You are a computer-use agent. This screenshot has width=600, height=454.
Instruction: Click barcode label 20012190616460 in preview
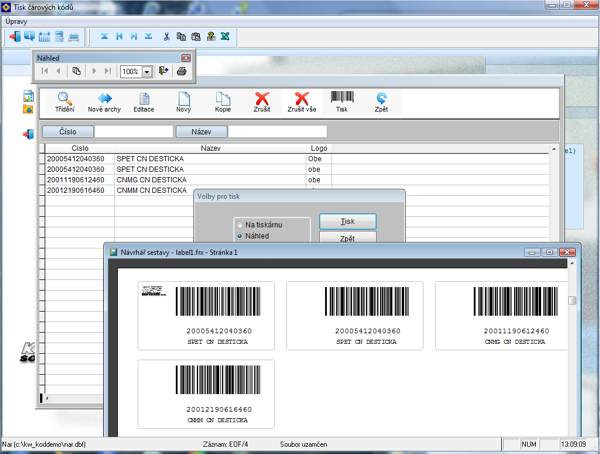coord(206,394)
